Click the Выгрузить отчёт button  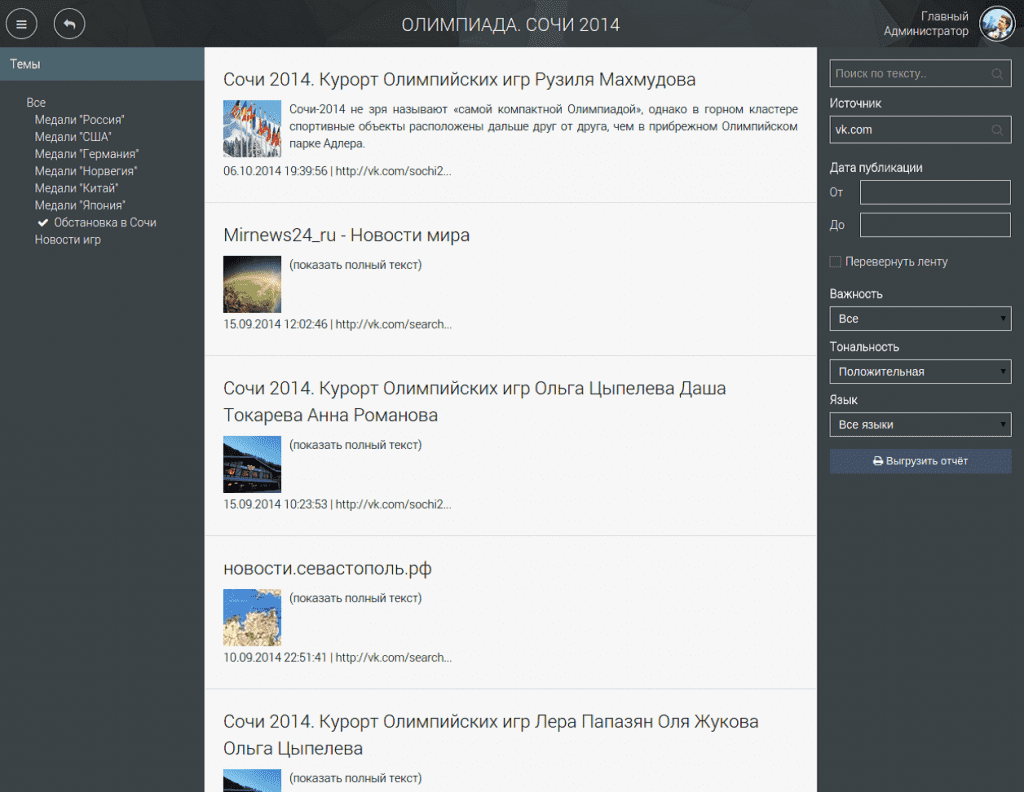coord(920,461)
